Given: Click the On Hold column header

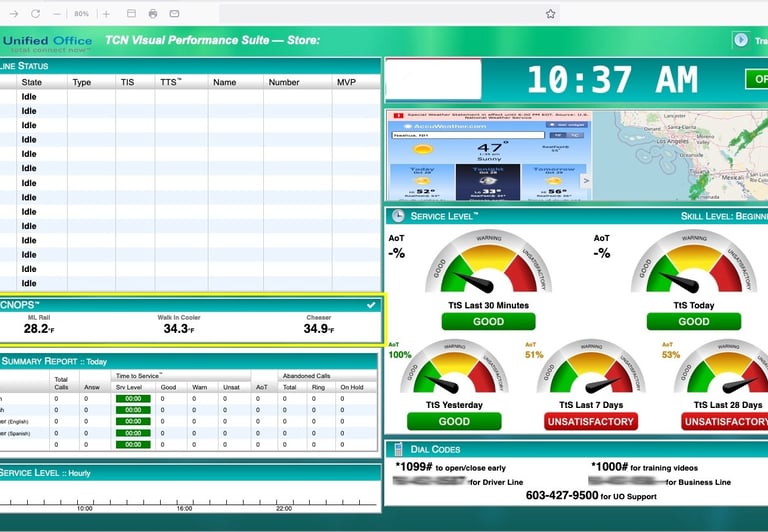Looking at the screenshot, I should tap(352, 387).
